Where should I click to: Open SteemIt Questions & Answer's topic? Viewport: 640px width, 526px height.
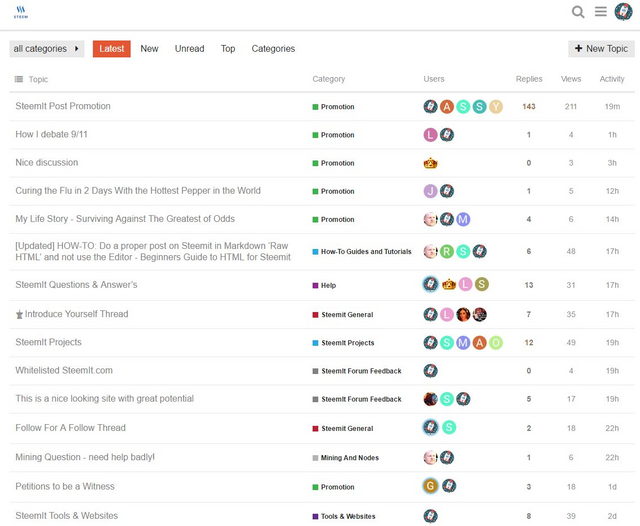(76, 284)
